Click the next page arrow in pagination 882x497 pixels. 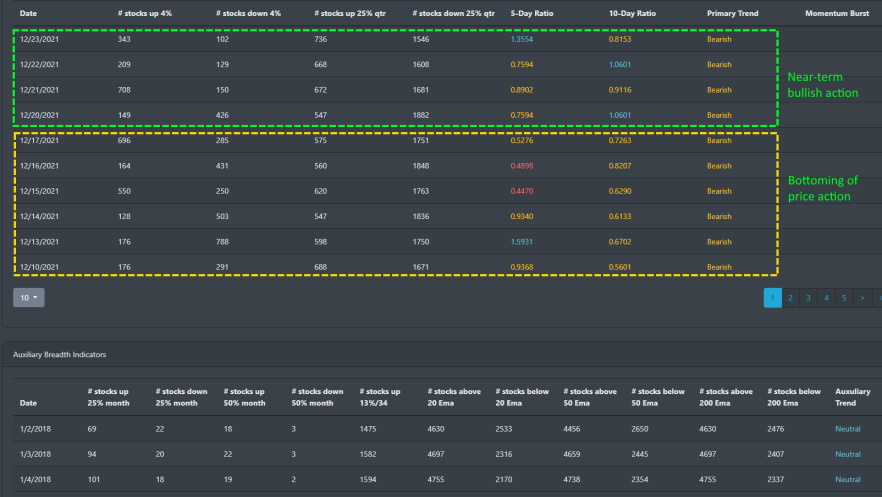tap(862, 298)
